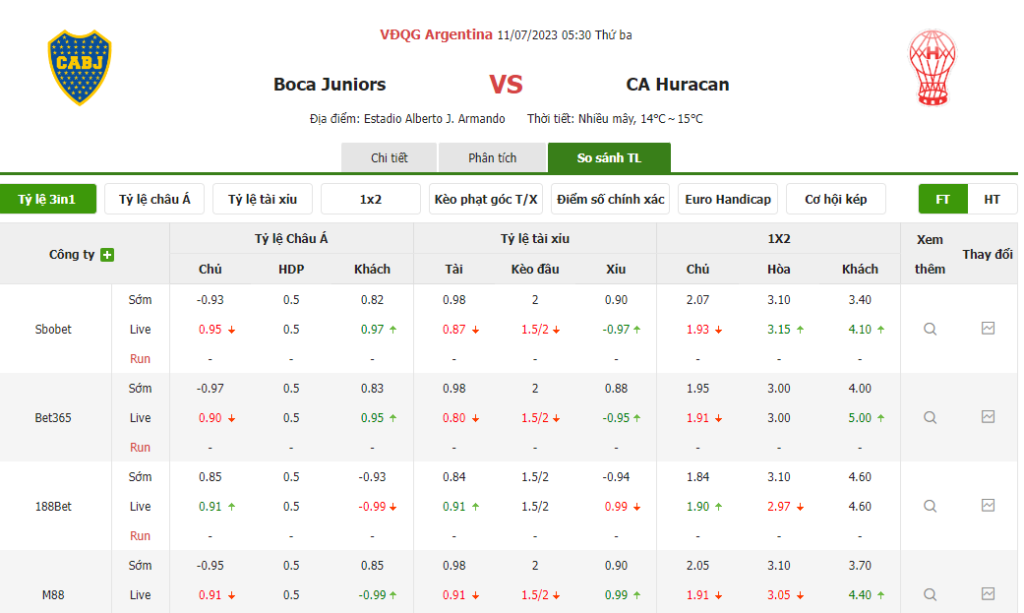
Task: Open the Chi tiết tab
Action: click(389, 158)
